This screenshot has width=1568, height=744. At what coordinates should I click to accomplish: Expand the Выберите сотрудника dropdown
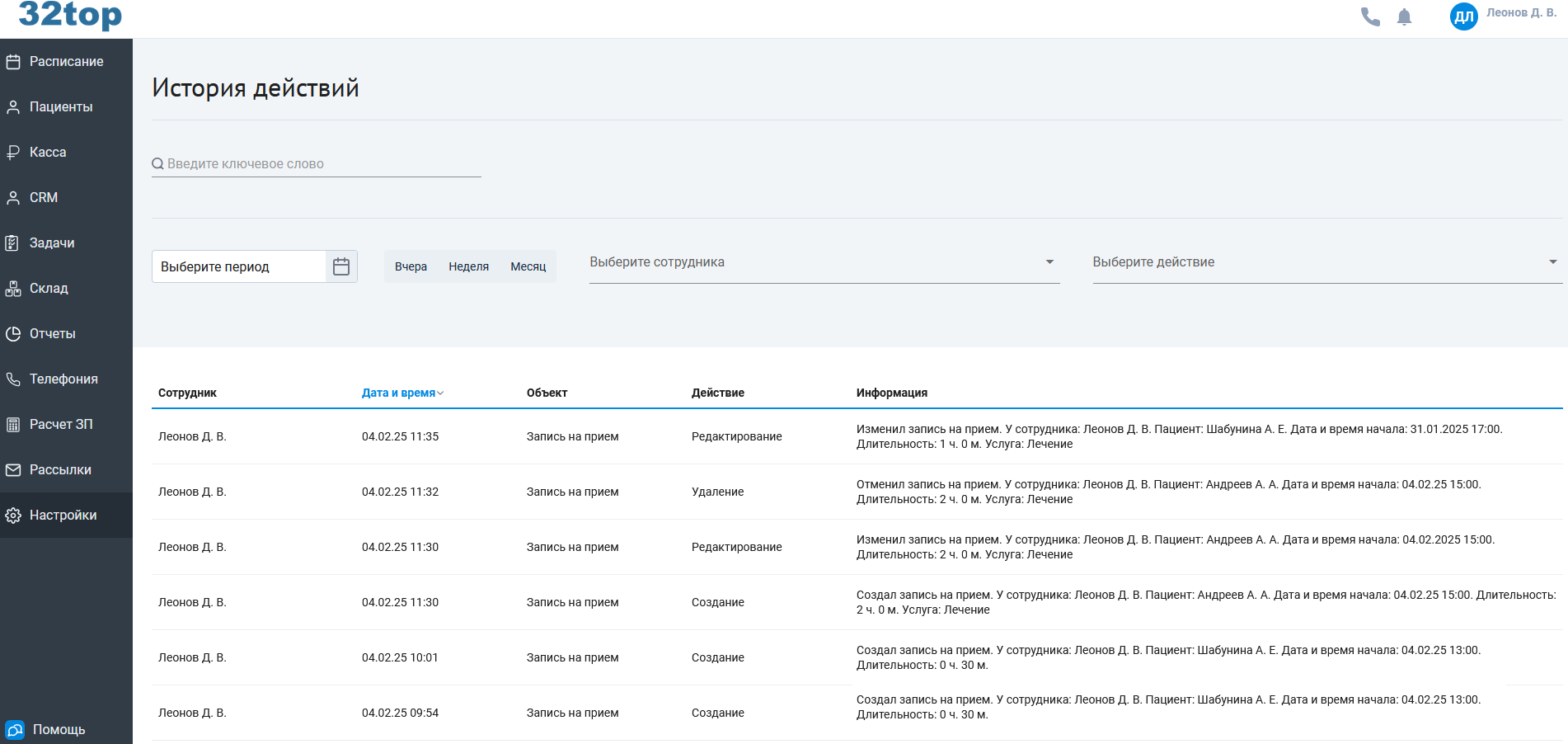point(824,262)
